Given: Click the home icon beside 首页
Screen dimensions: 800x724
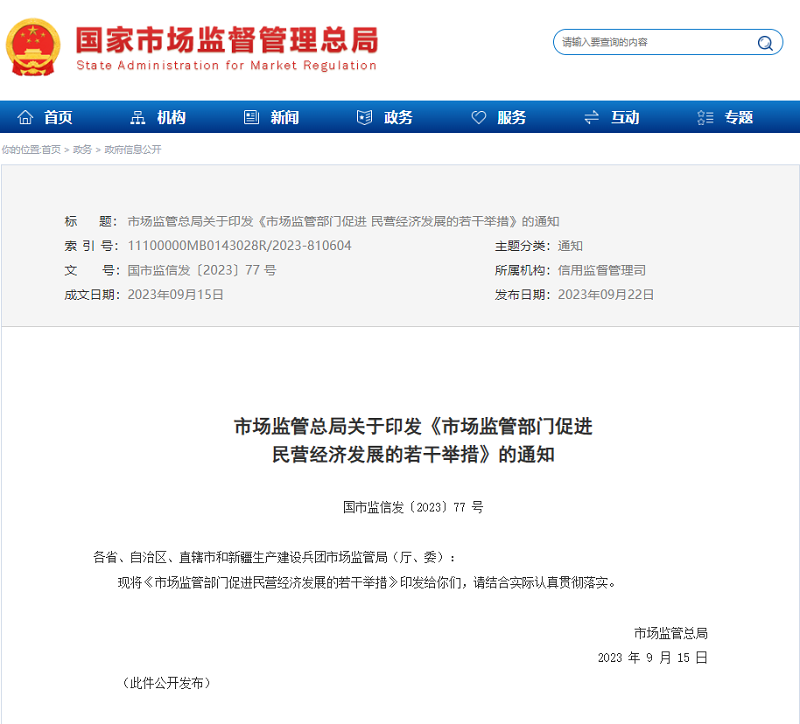Looking at the screenshot, I should click(26, 116).
